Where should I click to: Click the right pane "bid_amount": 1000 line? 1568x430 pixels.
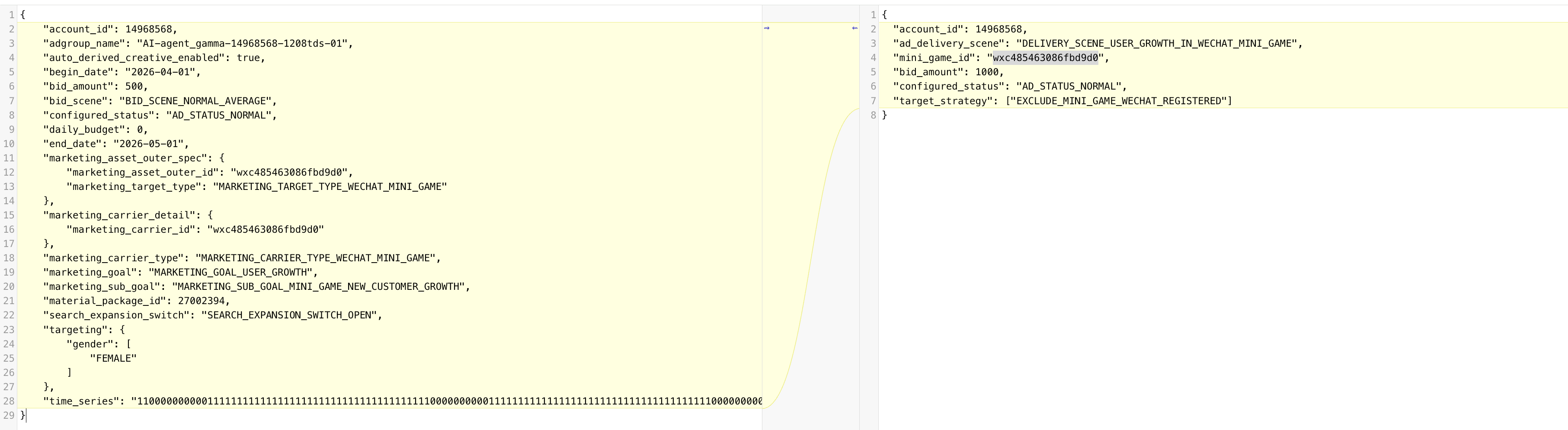click(x=948, y=72)
